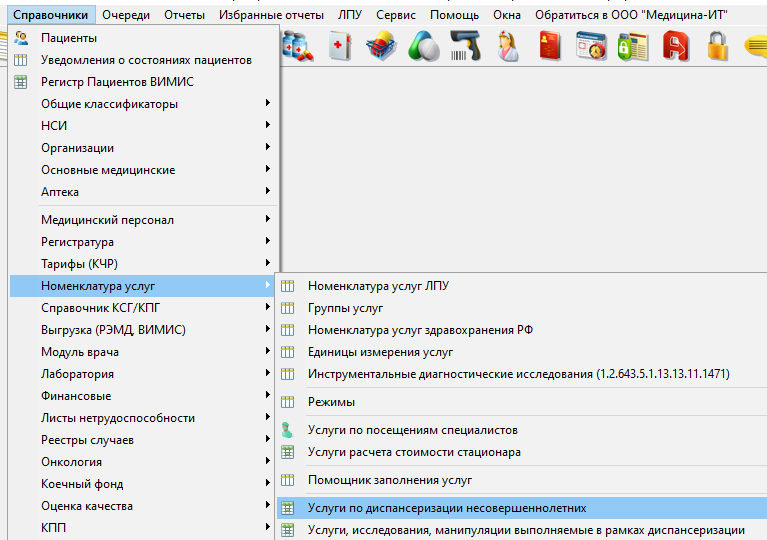The height and width of the screenshot is (540, 767).
Task: Click the gold padlock toolbar icon
Action: tap(718, 47)
